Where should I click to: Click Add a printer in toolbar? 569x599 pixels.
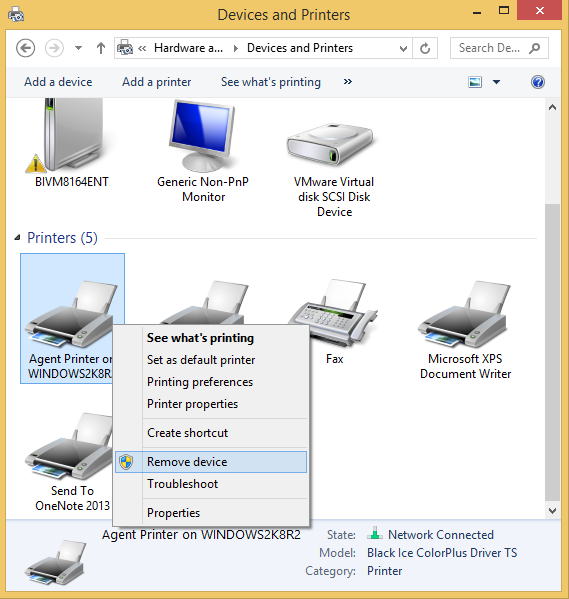pyautogui.click(x=156, y=82)
